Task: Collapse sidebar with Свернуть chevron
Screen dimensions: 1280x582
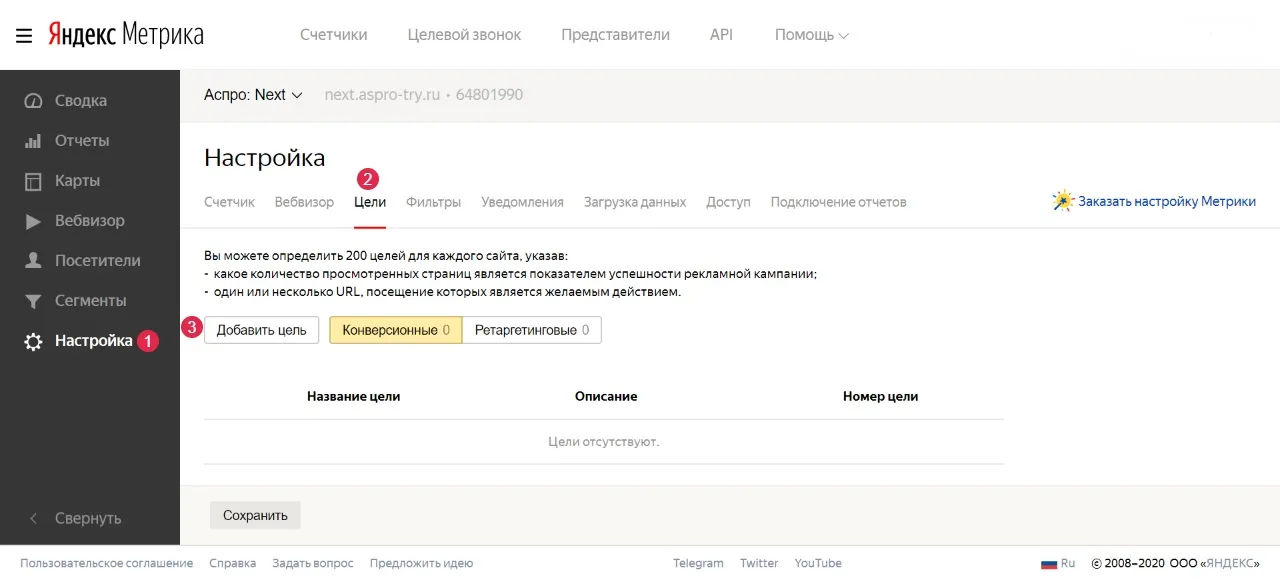Action: click(x=34, y=518)
